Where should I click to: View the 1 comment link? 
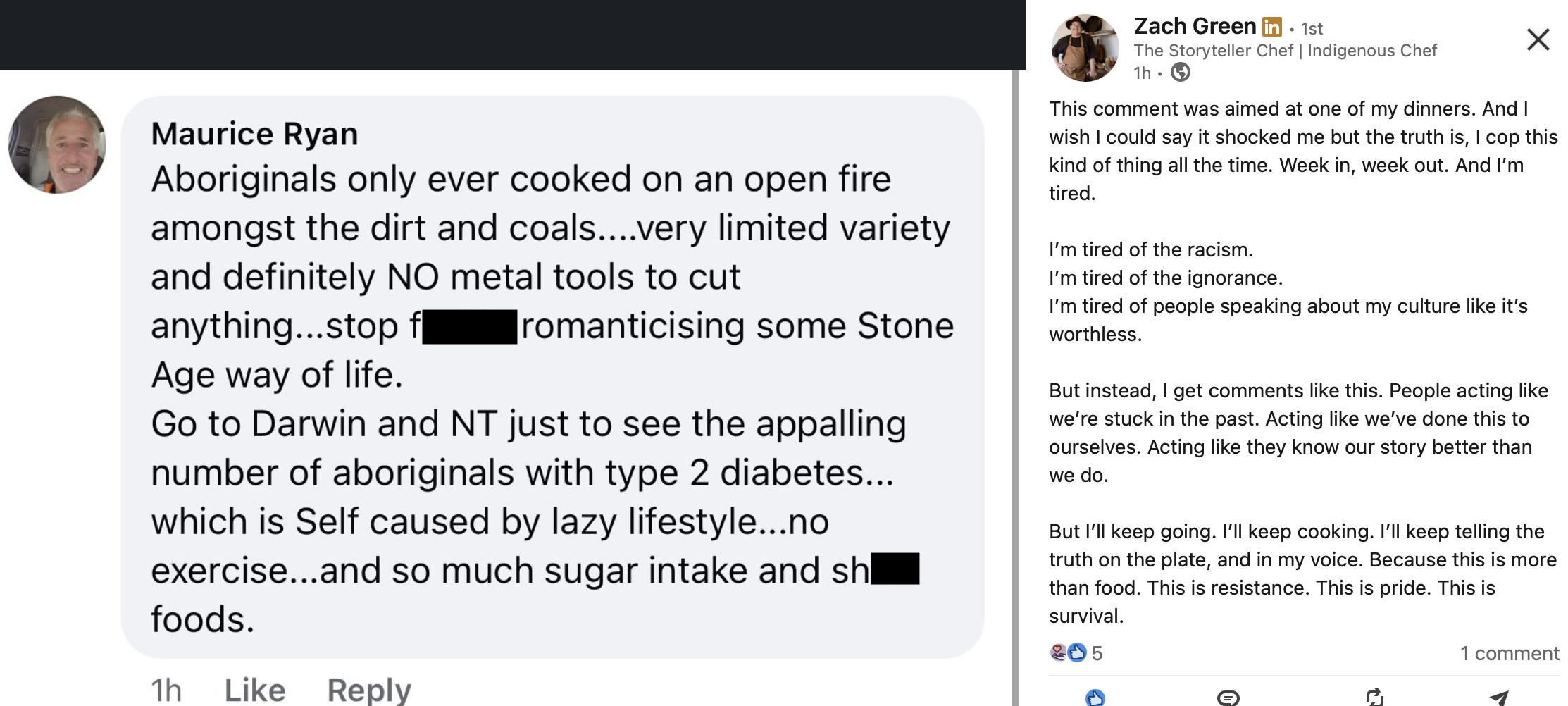click(x=1509, y=653)
